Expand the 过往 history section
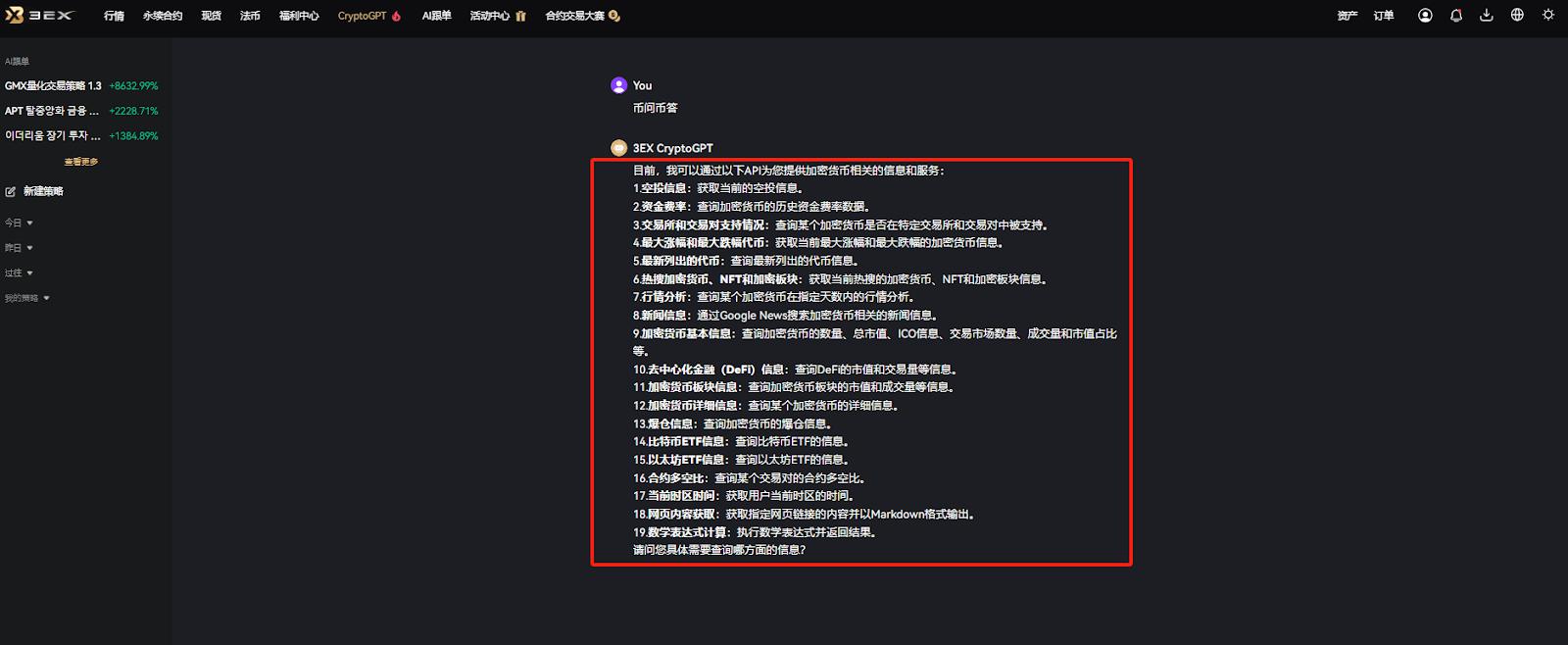This screenshot has height=645, width=1568. coord(19,273)
